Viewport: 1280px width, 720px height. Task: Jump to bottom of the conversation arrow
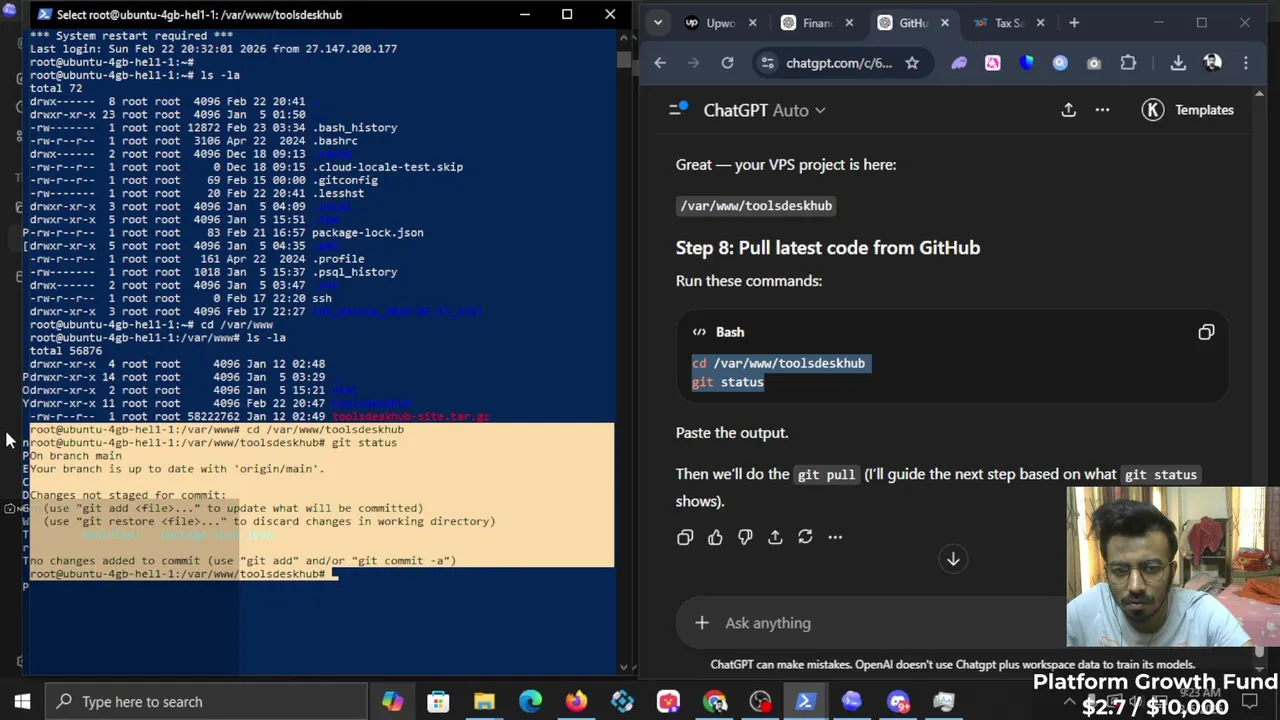point(953,560)
